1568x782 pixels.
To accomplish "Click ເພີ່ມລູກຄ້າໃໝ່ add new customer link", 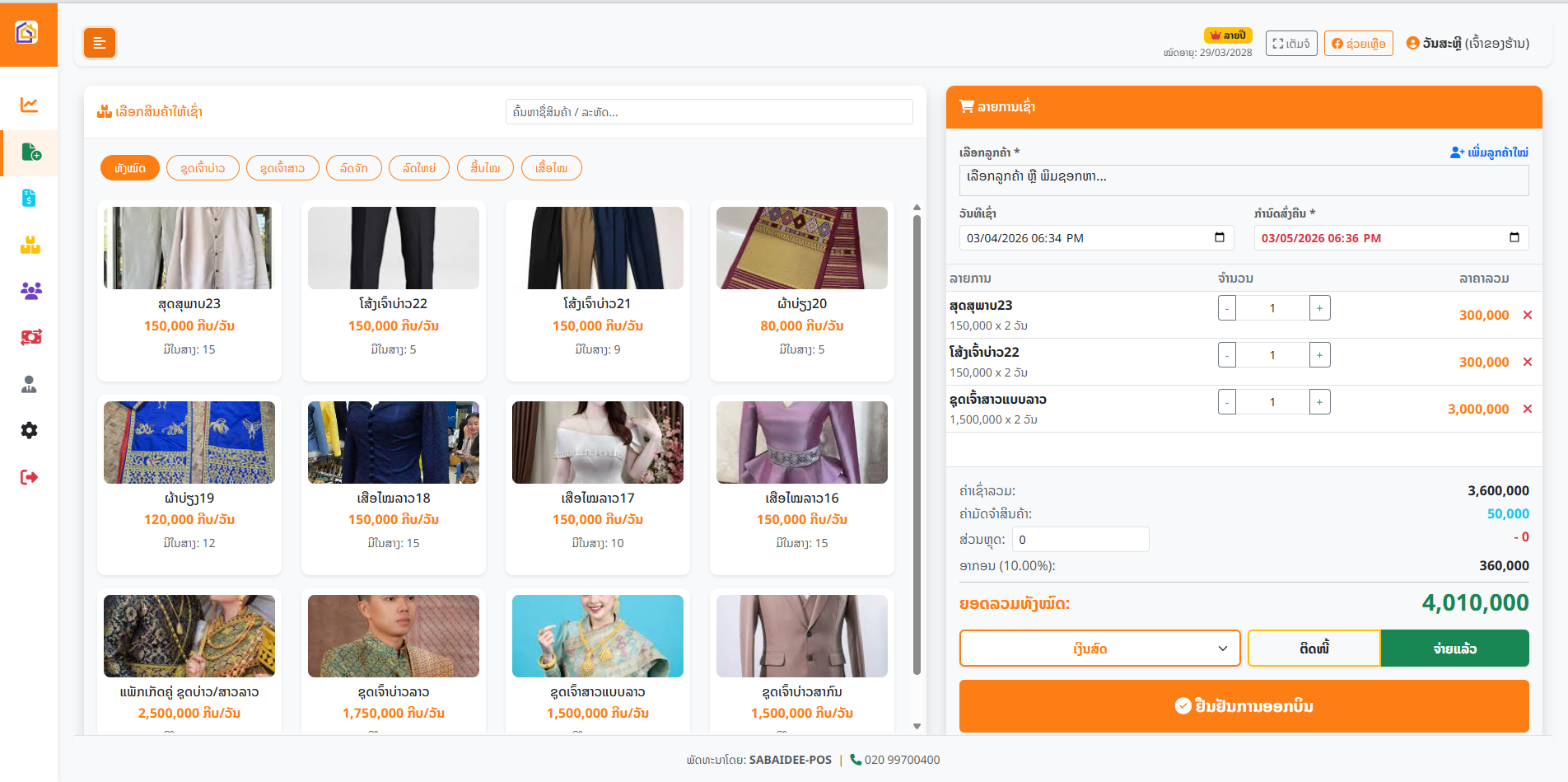I will [1489, 152].
